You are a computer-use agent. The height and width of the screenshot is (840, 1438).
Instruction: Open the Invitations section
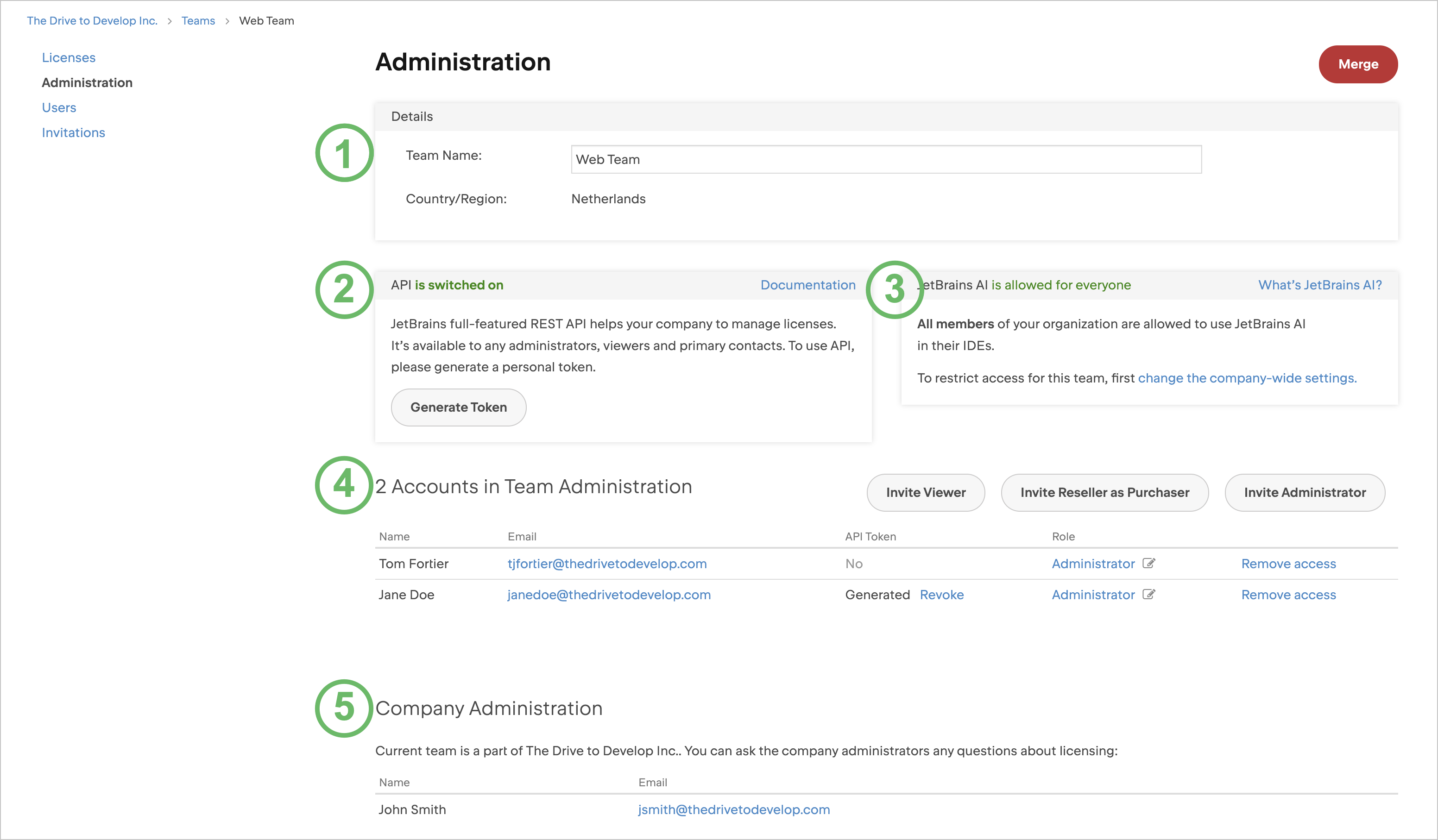click(x=73, y=132)
